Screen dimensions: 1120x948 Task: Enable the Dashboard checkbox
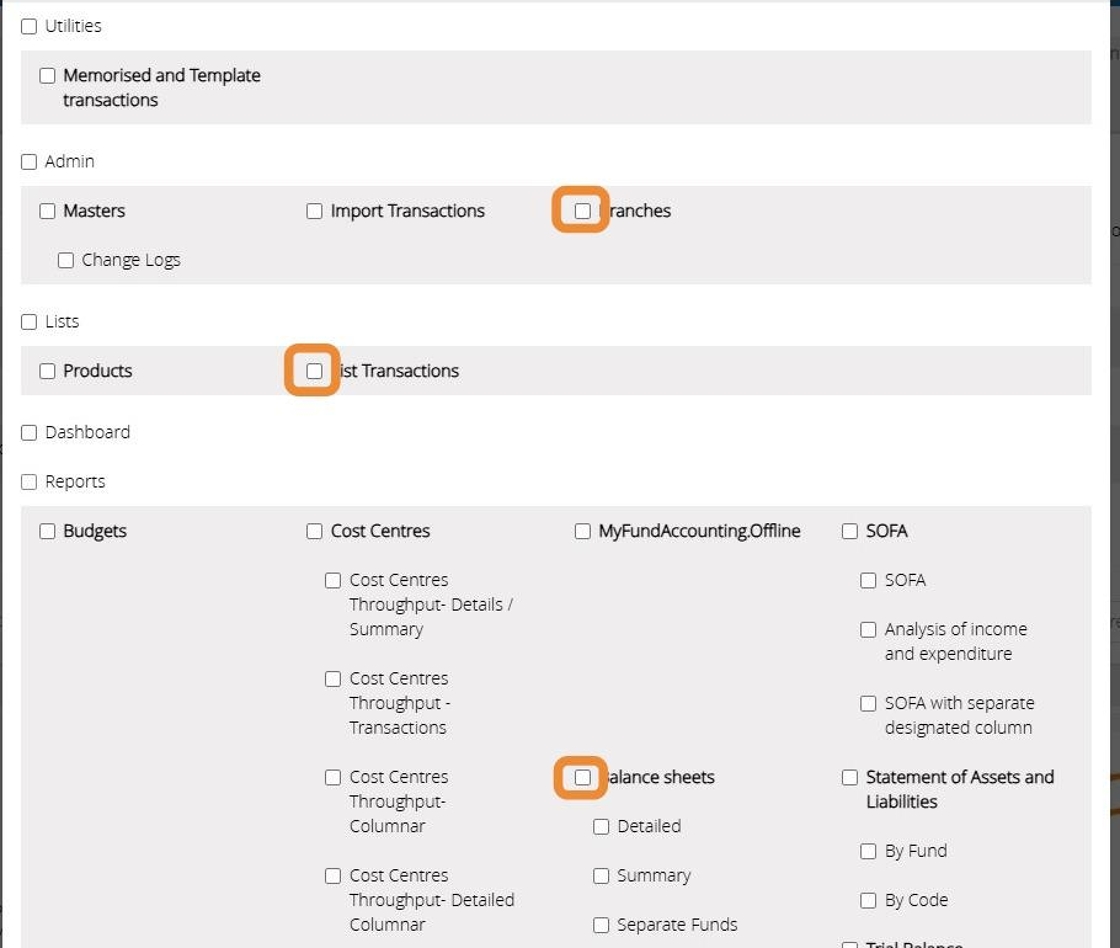click(29, 433)
